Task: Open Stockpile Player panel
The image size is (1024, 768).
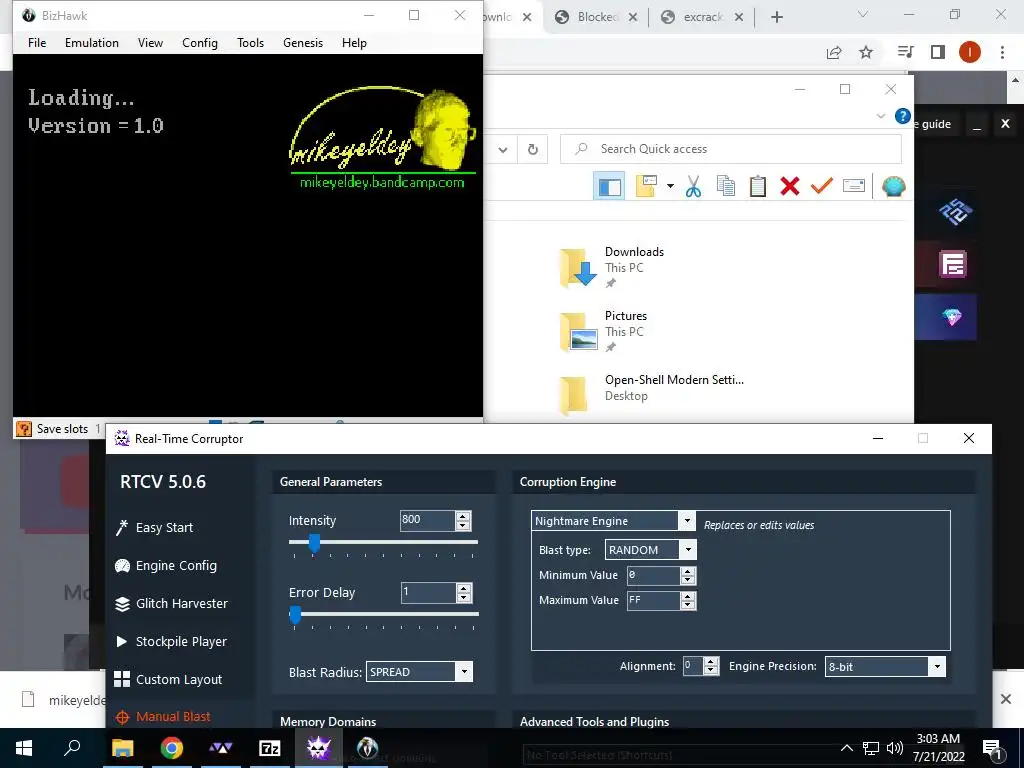Action: click(171, 641)
